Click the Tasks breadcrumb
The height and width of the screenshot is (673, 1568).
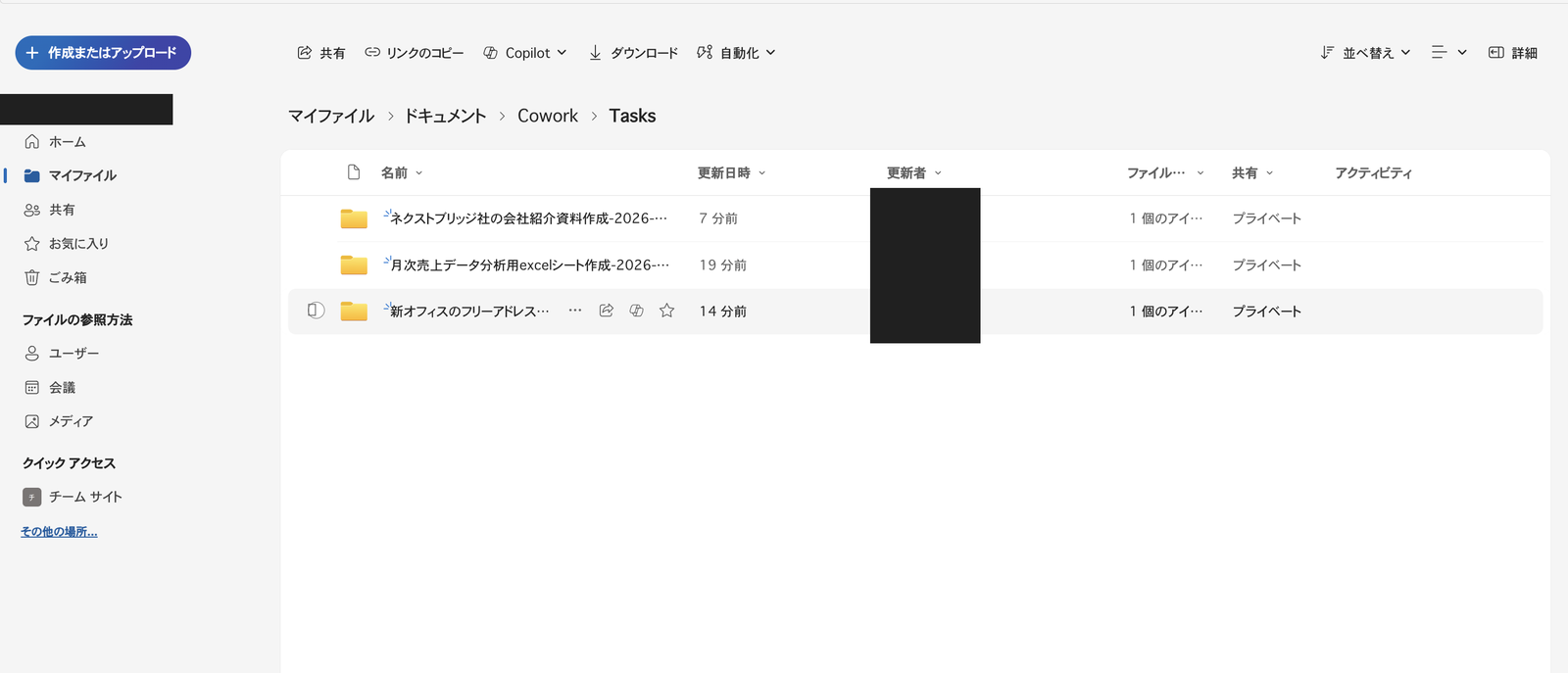point(632,116)
